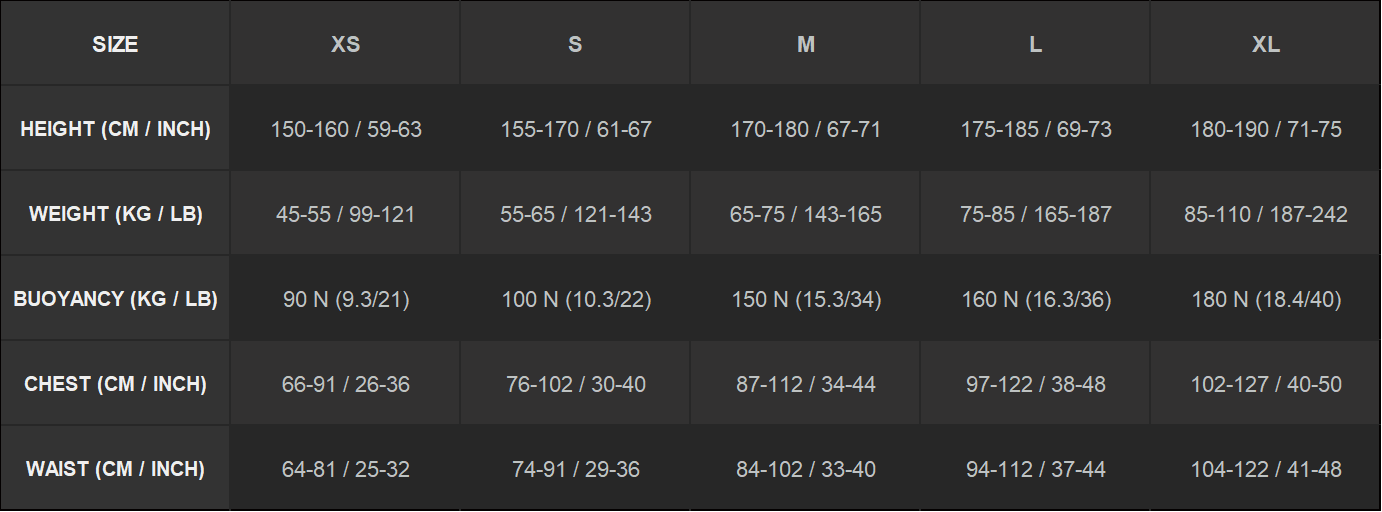Click the XS height cell 150-160 / 59-63
This screenshot has width=1382, height=512.
pyautogui.click(x=345, y=129)
